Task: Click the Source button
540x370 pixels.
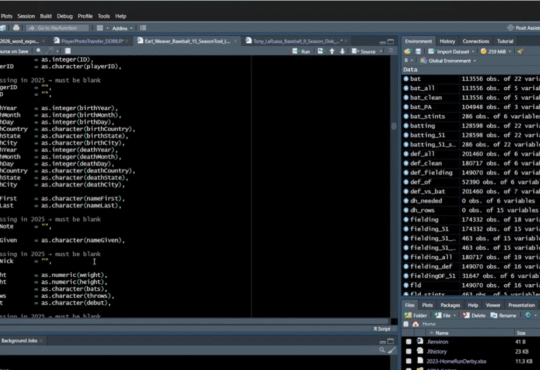Action: tap(364, 51)
